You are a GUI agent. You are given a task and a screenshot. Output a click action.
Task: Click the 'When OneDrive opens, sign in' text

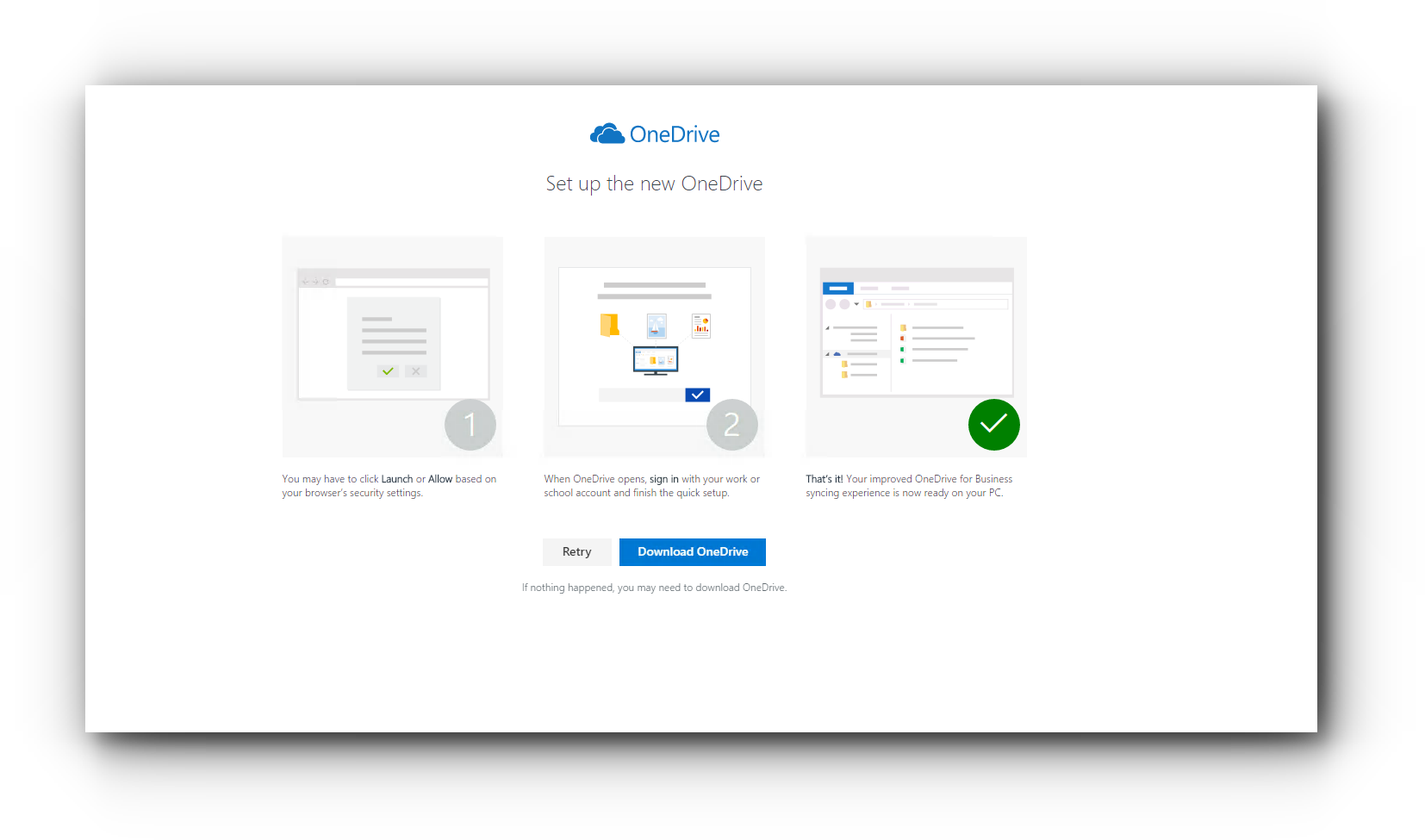(x=652, y=486)
